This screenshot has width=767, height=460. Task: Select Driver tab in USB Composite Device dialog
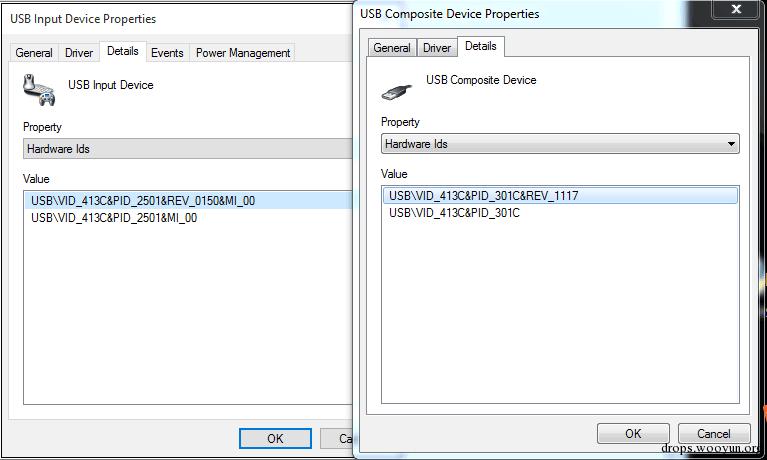(437, 48)
